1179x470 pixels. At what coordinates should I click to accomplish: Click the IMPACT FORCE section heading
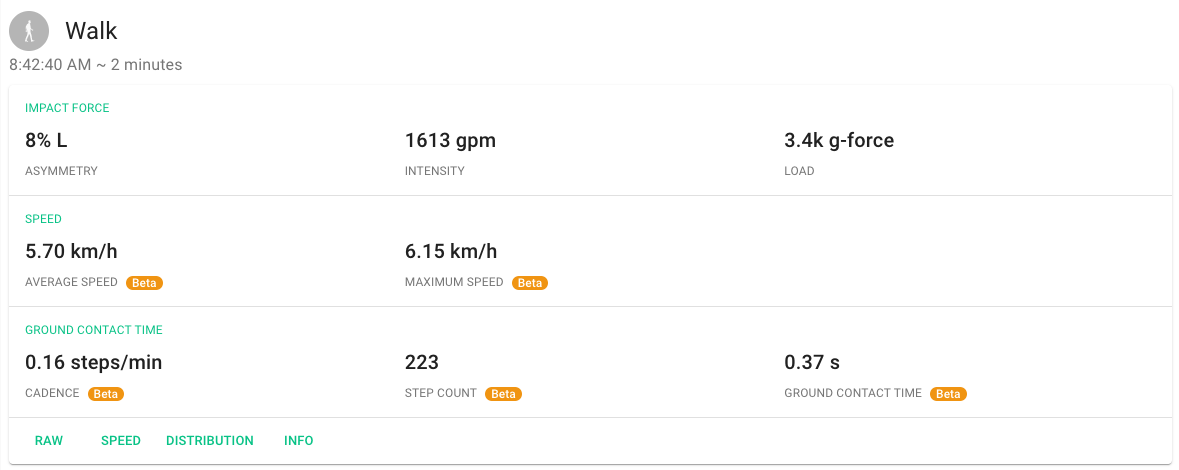pyautogui.click(x=67, y=108)
